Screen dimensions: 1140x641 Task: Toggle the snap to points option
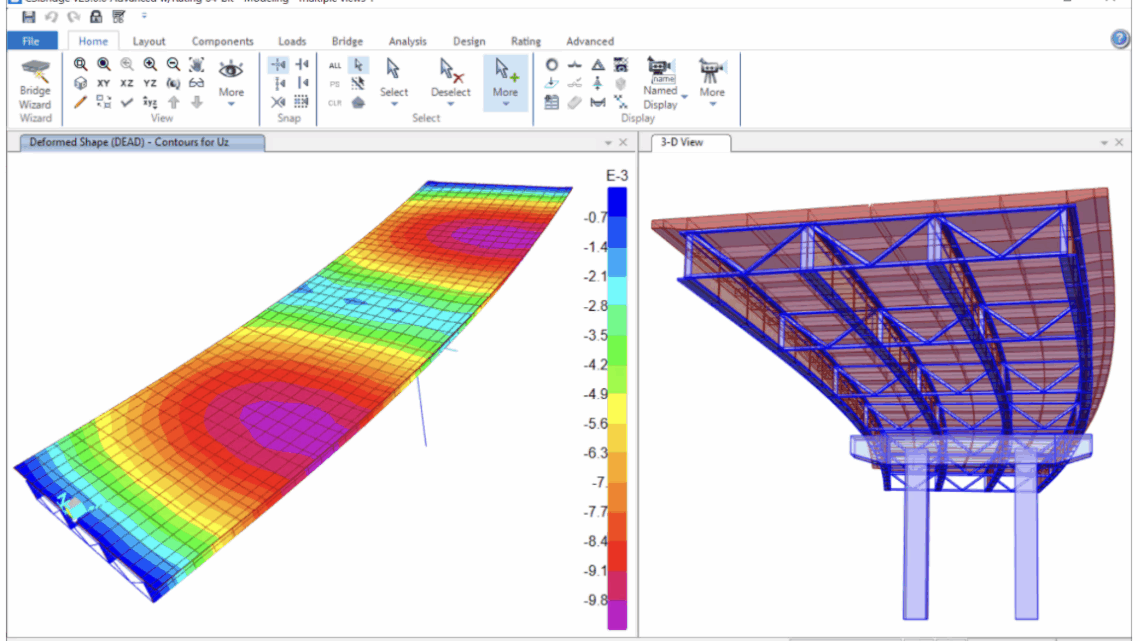279,65
